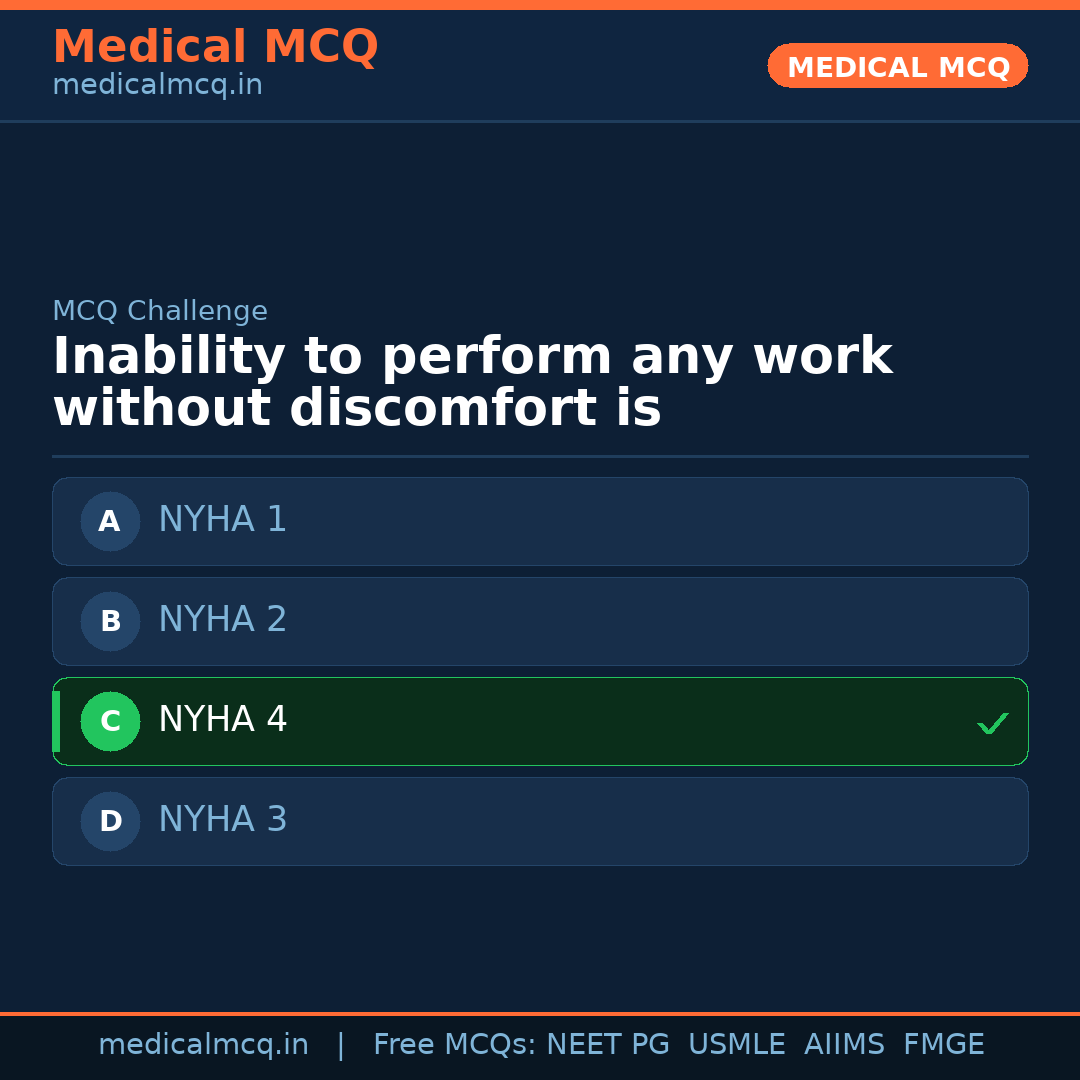Screen dimensions: 1080x1080
Task: Select answer option NYHA 3
Action: tap(540, 821)
